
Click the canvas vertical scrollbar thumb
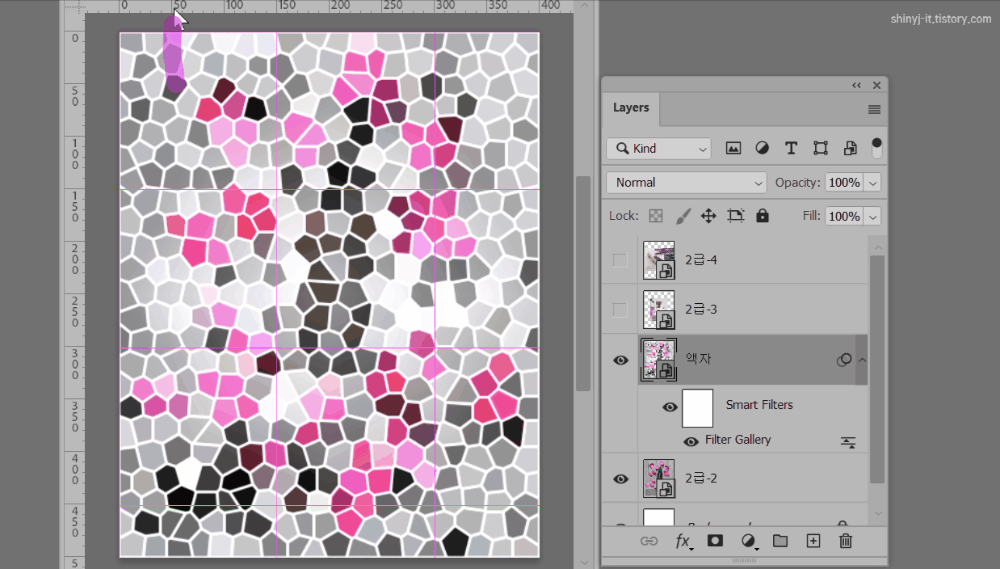583,283
